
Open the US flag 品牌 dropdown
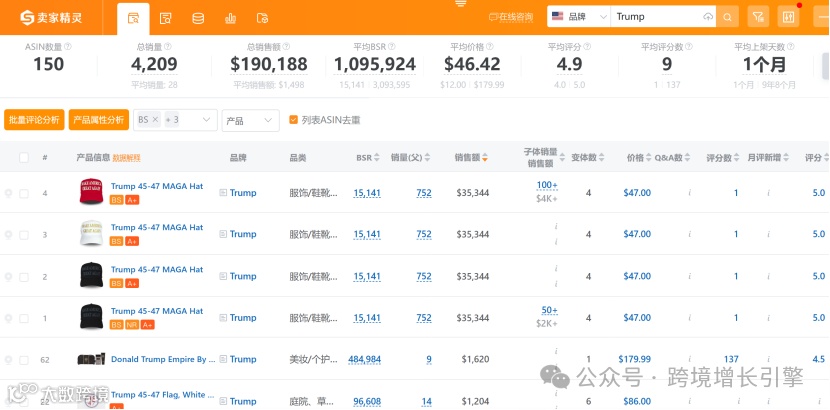coord(579,16)
